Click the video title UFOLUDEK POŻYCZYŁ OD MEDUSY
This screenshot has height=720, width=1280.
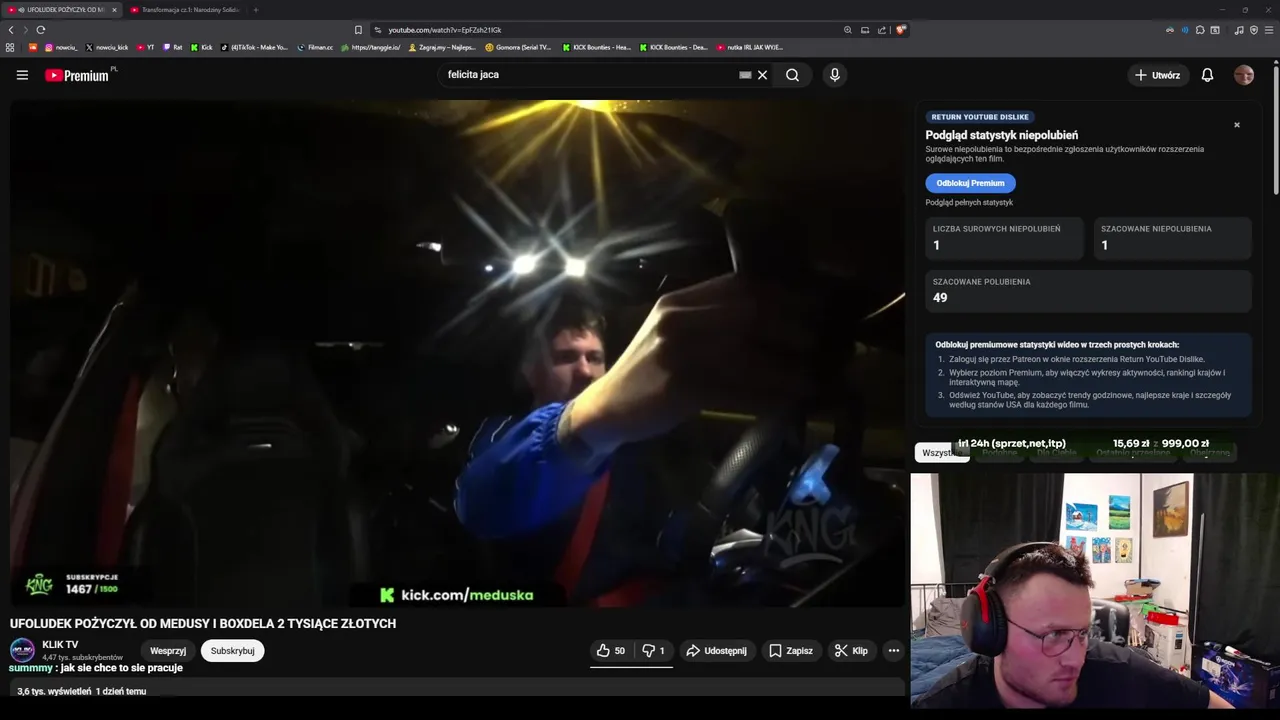click(x=203, y=624)
